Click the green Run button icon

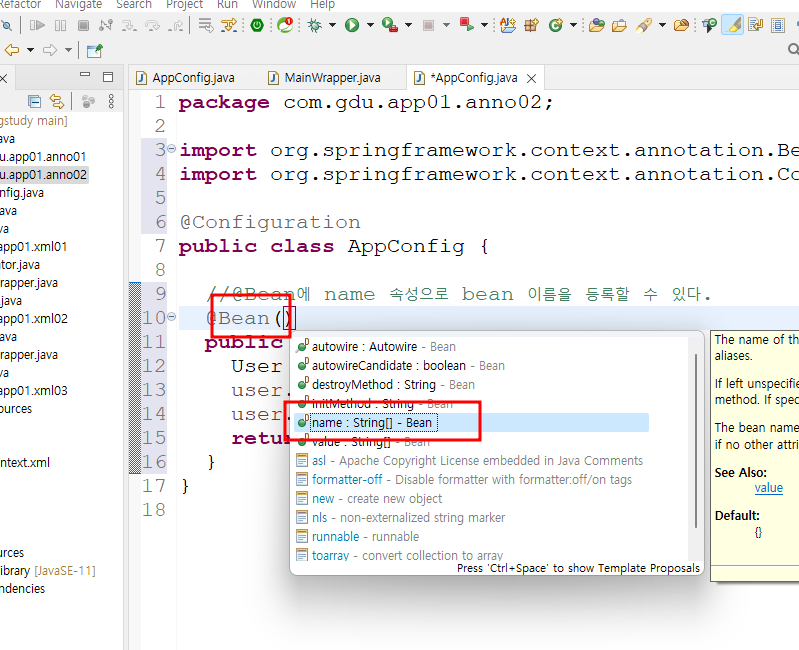pos(352,24)
